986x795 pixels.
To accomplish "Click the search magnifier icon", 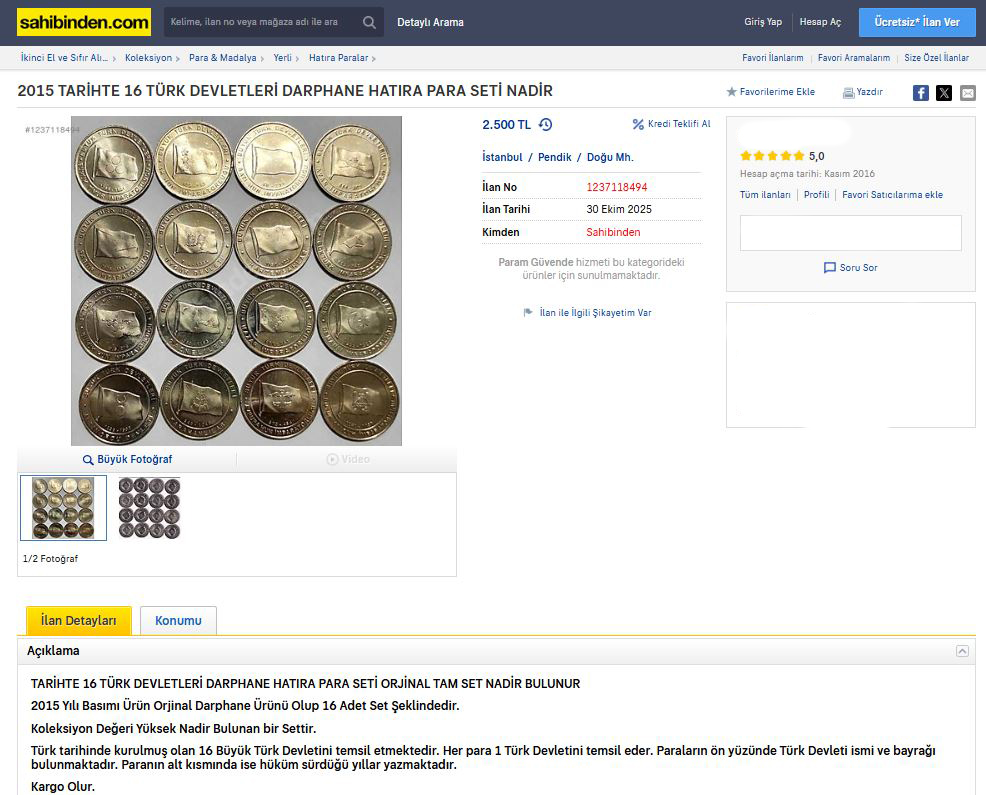I will coord(369,22).
